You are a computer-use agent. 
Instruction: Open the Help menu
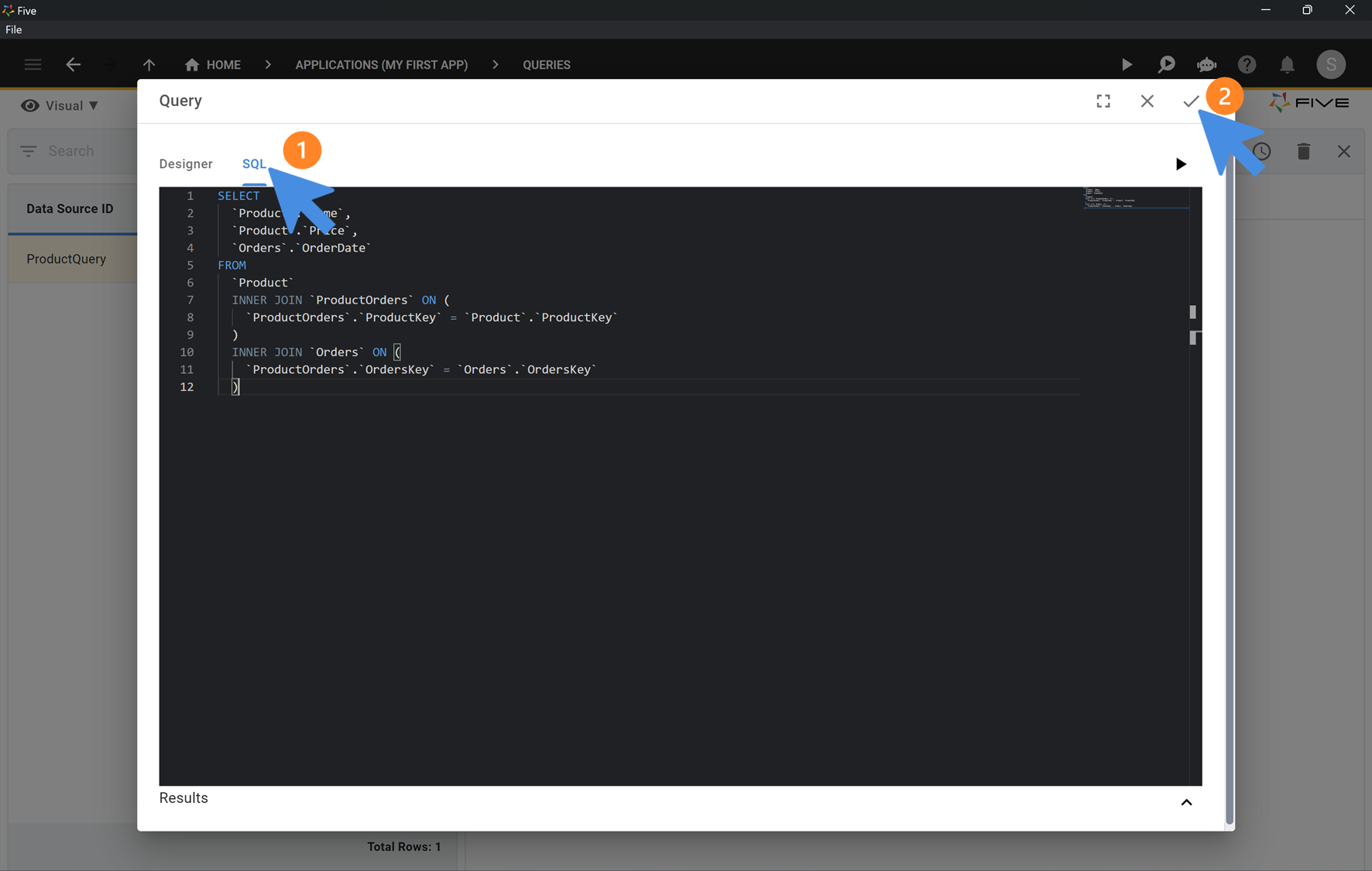pyautogui.click(x=1247, y=64)
